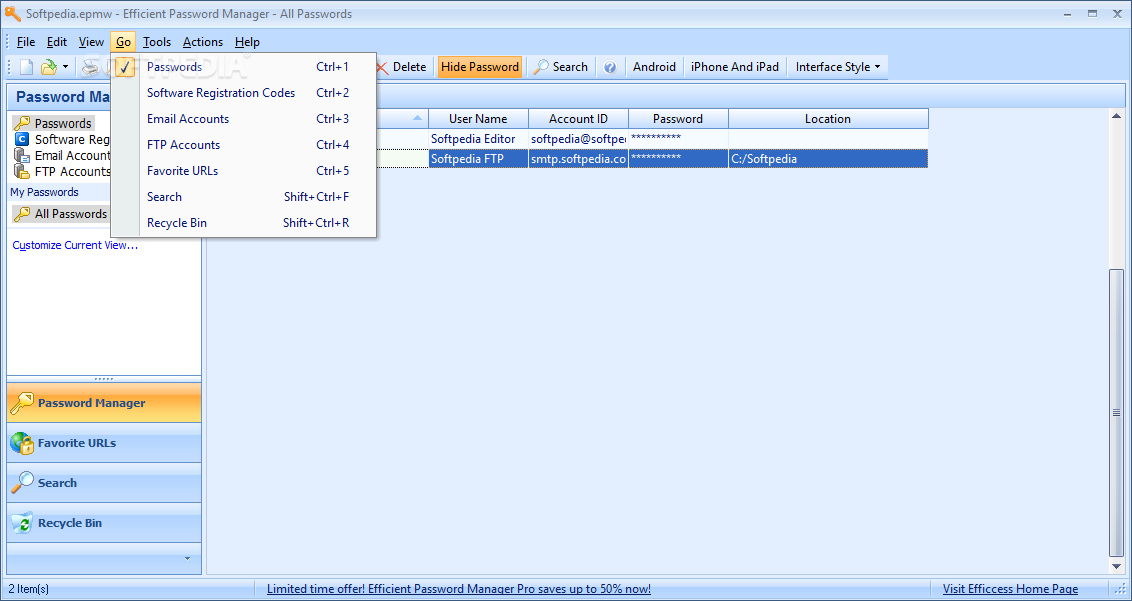Click Customize Current View link
Image resolution: width=1132 pixels, height=601 pixels.
pos(75,246)
